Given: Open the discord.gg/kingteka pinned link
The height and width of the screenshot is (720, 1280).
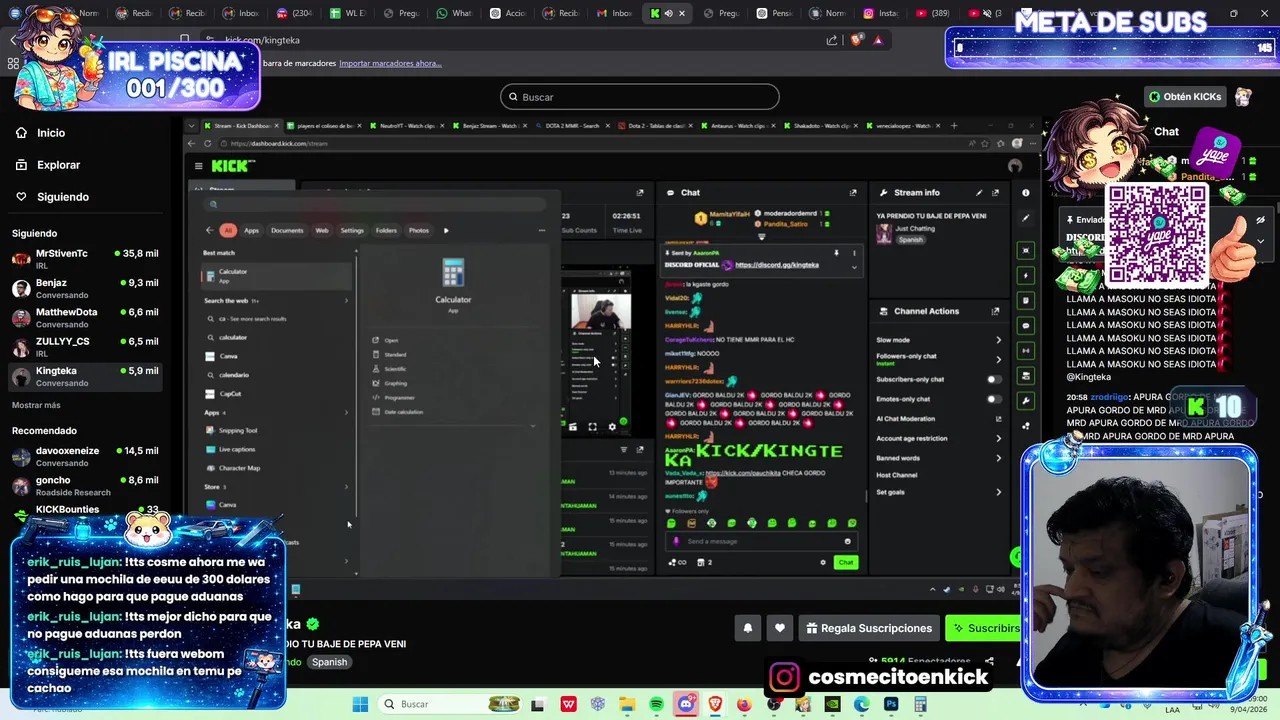Looking at the screenshot, I should [x=777, y=265].
